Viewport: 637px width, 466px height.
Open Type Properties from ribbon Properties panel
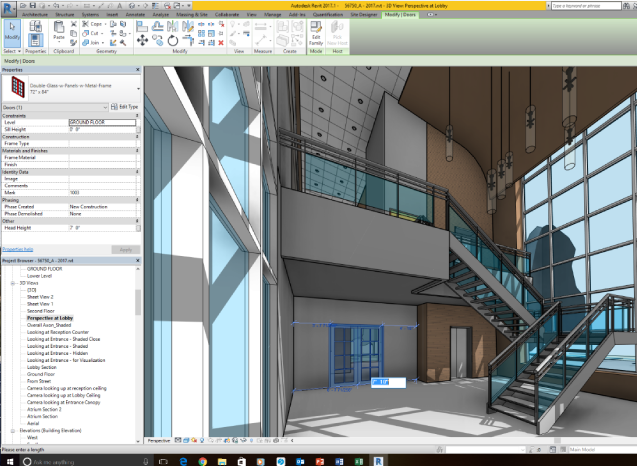(x=35, y=26)
